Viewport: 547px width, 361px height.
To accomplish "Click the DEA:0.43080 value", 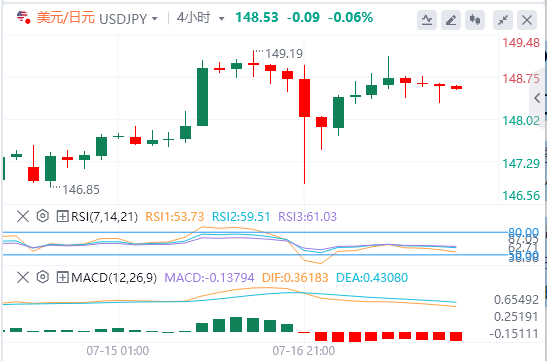I will click(x=372, y=278).
